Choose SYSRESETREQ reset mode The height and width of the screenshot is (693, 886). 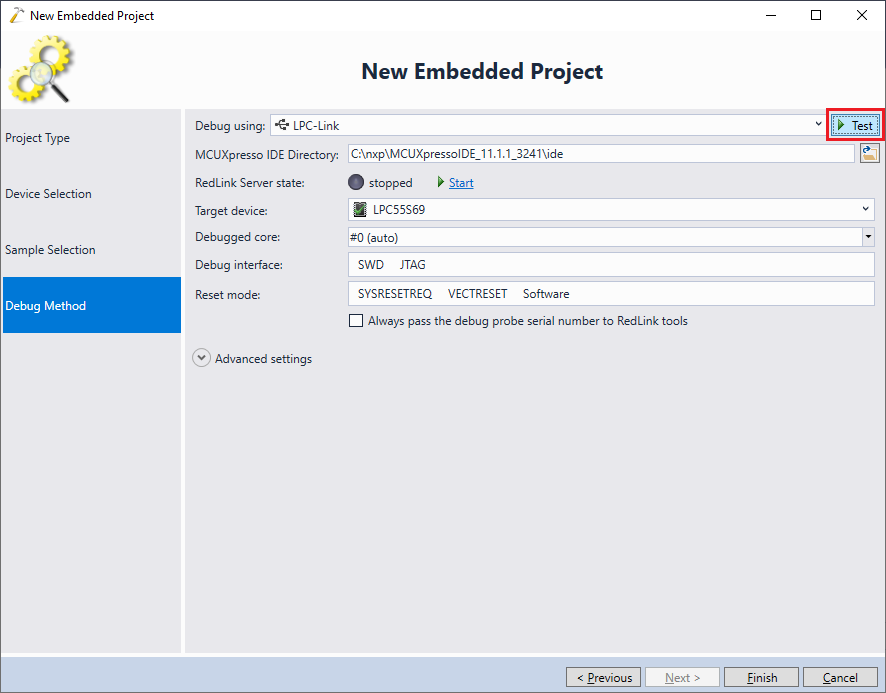(395, 294)
